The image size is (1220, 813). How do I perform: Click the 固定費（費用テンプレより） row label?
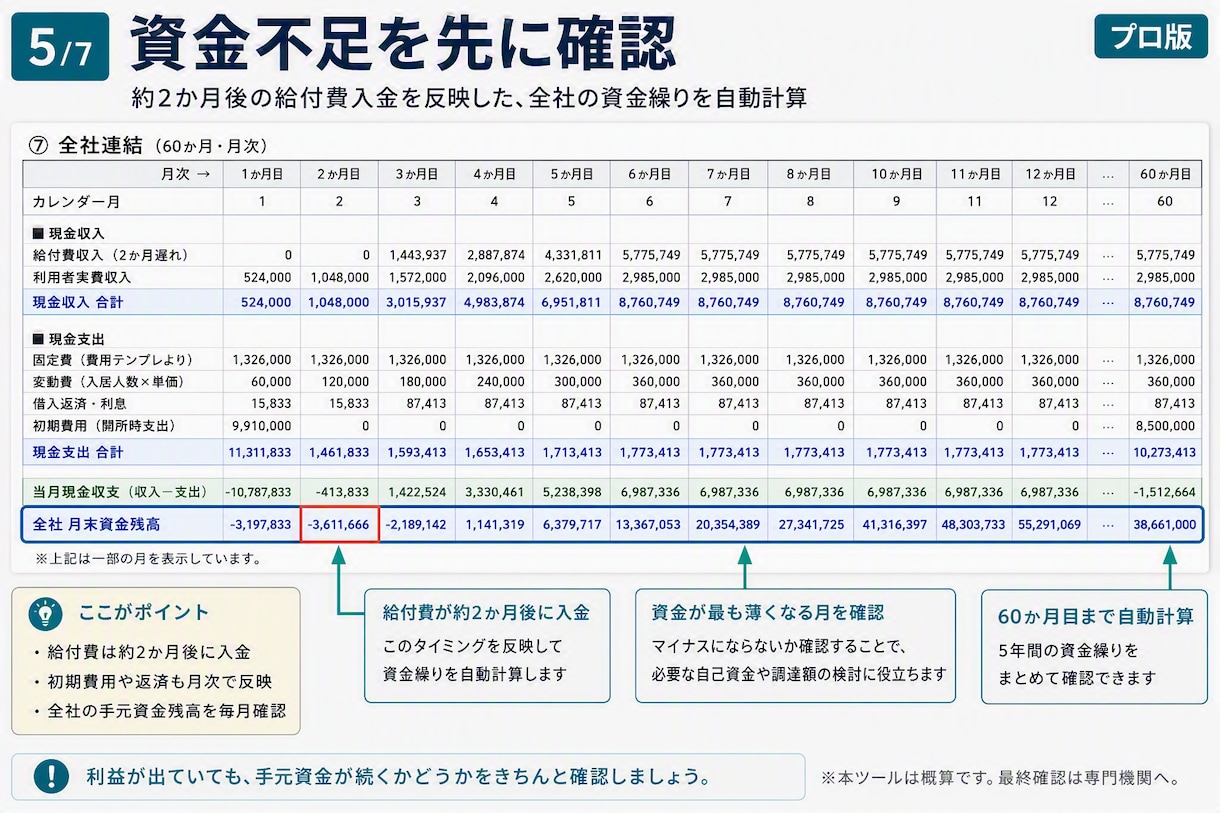pyautogui.click(x=113, y=359)
